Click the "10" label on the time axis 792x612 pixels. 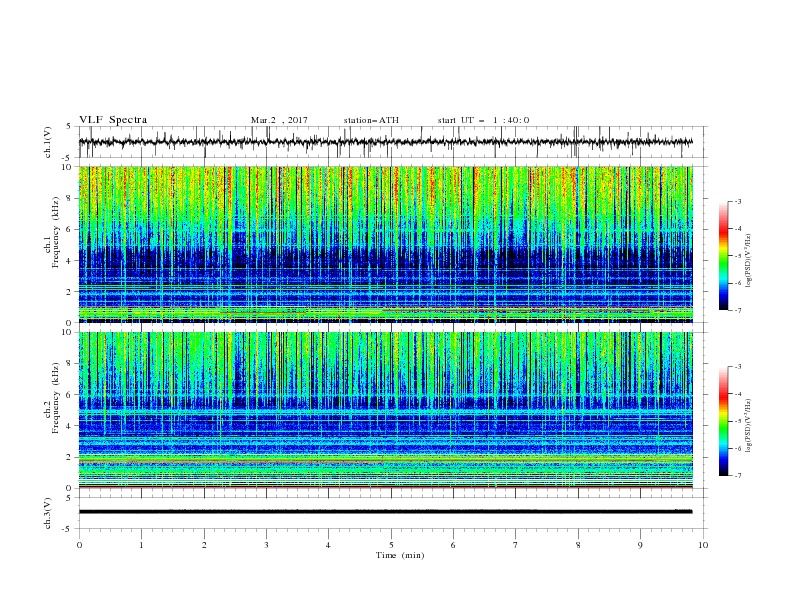point(703,545)
